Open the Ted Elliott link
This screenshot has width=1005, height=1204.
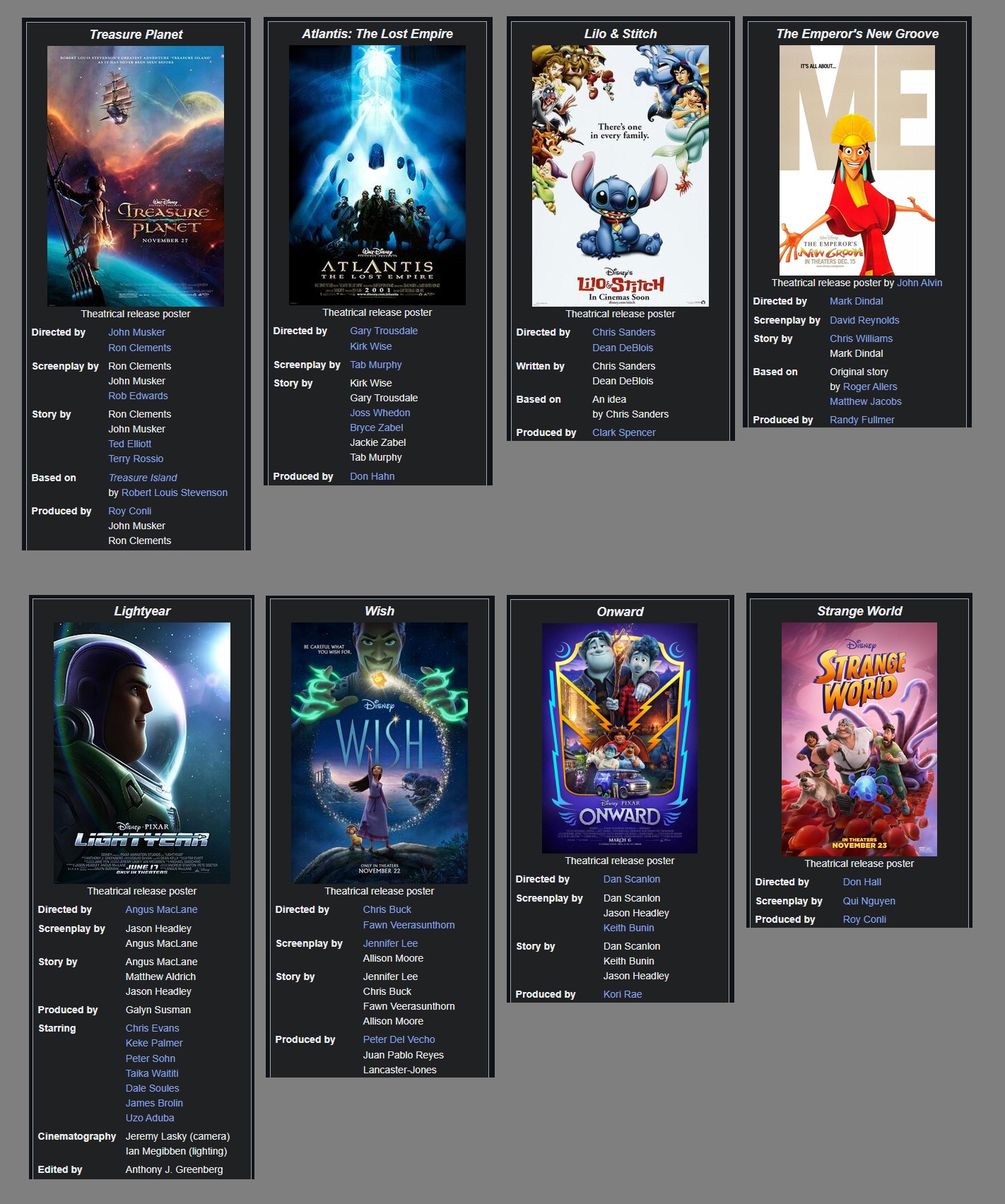point(129,444)
